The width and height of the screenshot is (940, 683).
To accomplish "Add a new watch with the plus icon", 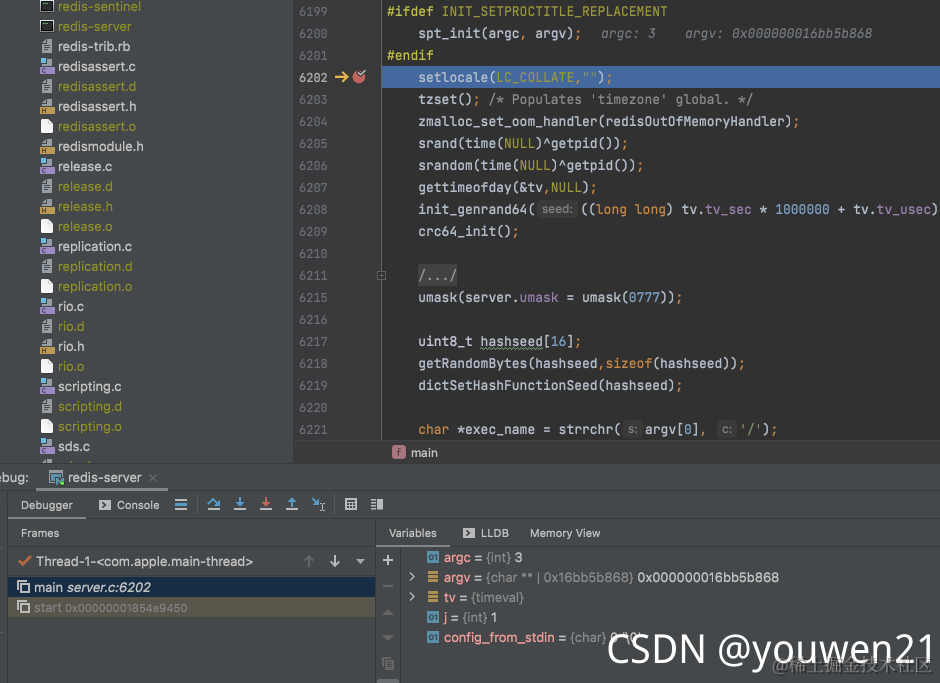I will click(x=388, y=560).
